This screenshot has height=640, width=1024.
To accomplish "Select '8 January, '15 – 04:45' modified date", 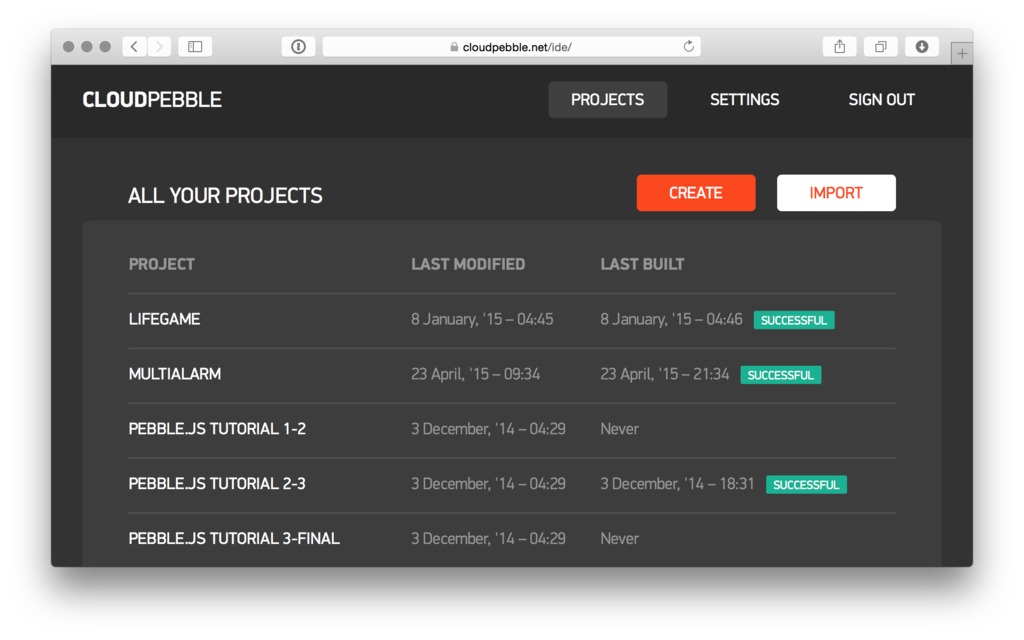I will pyautogui.click(x=482, y=319).
